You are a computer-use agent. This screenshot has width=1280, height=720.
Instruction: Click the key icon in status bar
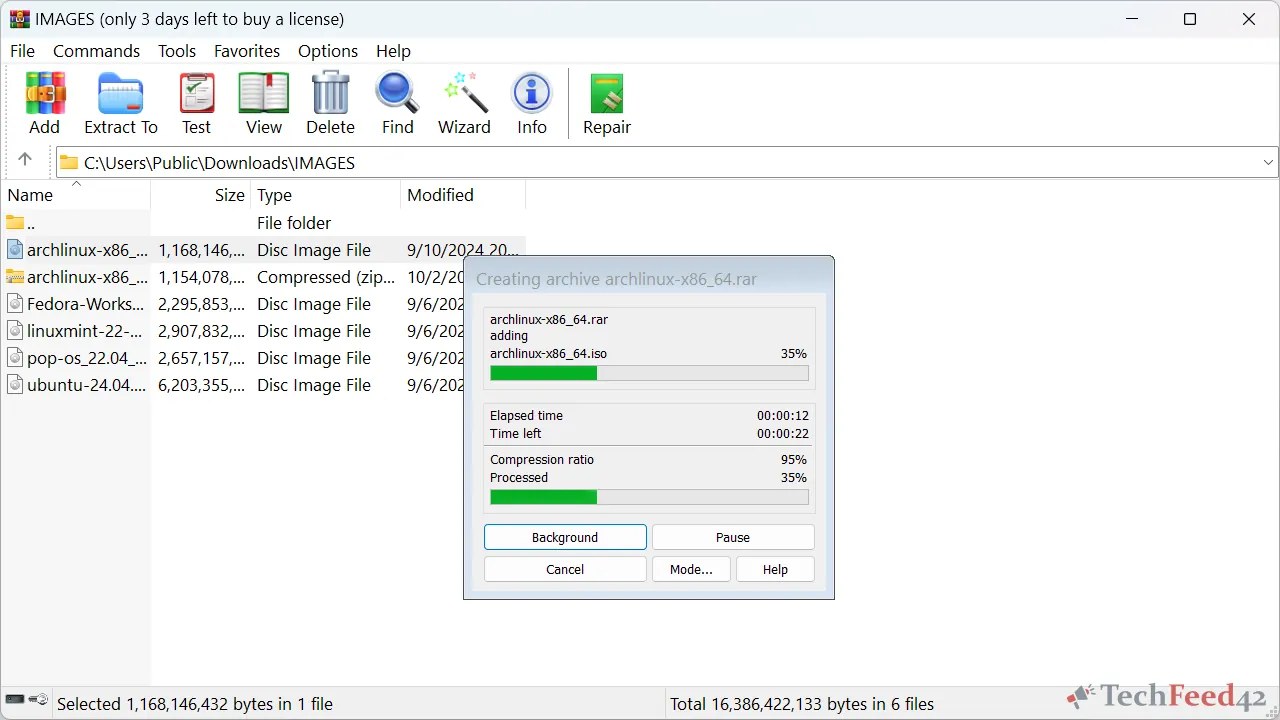coord(38,700)
